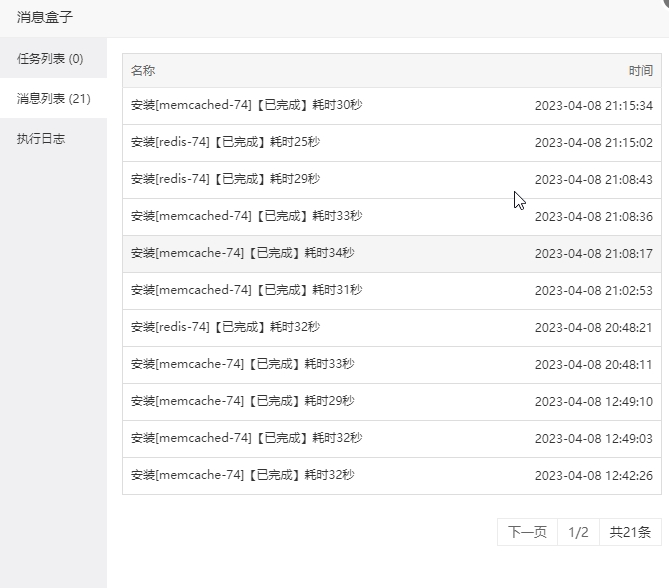Click the 1/2 page indicator
Viewport: 669px width, 588px height.
(578, 532)
